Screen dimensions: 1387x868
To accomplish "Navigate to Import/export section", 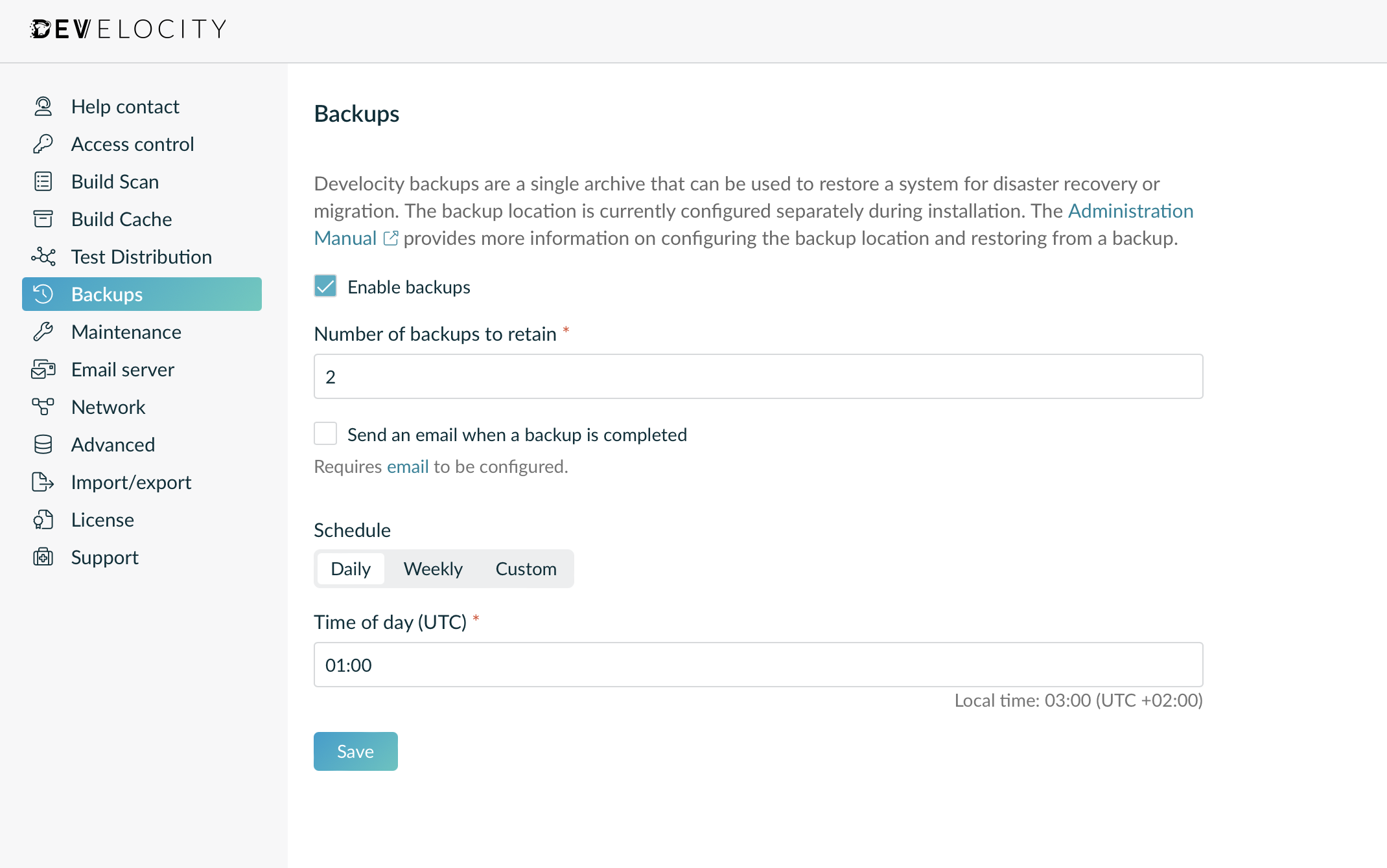I will point(130,482).
